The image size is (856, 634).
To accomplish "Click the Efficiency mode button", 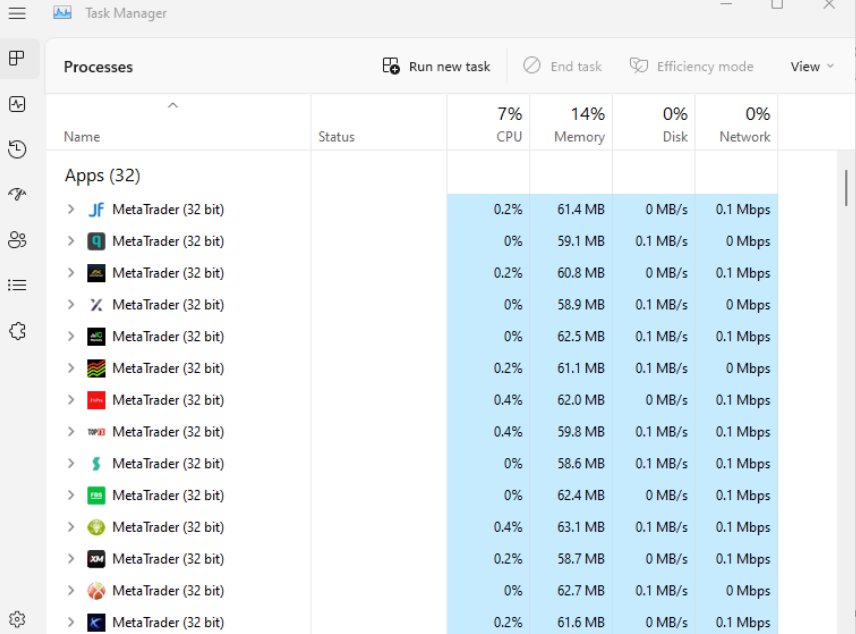I will (x=692, y=67).
